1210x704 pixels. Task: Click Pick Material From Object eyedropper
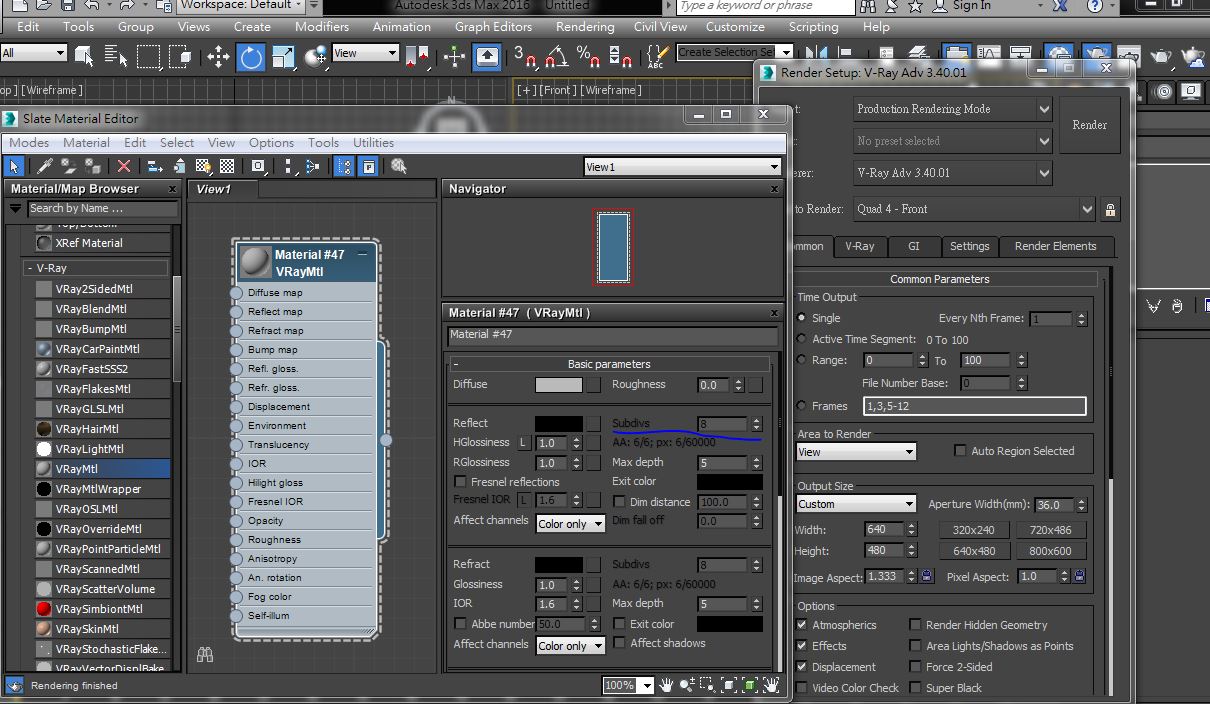[x=44, y=166]
